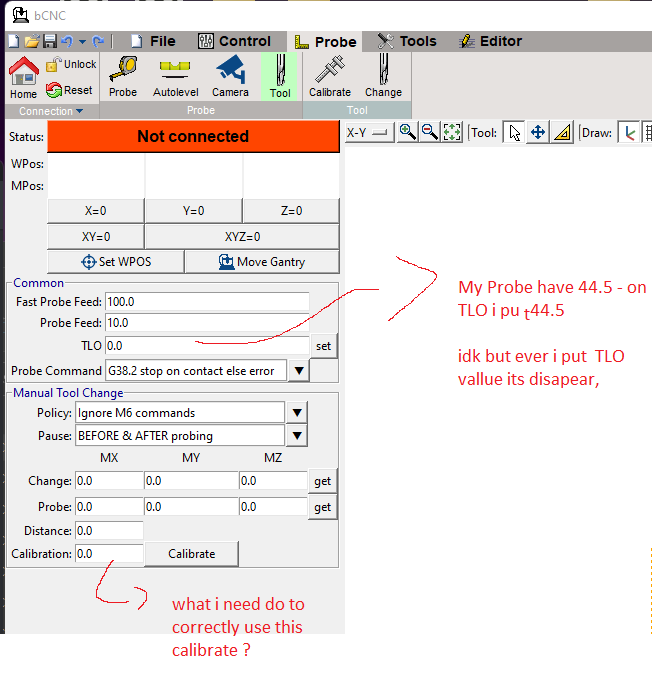Image resolution: width=652 pixels, height=691 pixels.
Task: Click the Open folder icon
Action: click(32, 41)
